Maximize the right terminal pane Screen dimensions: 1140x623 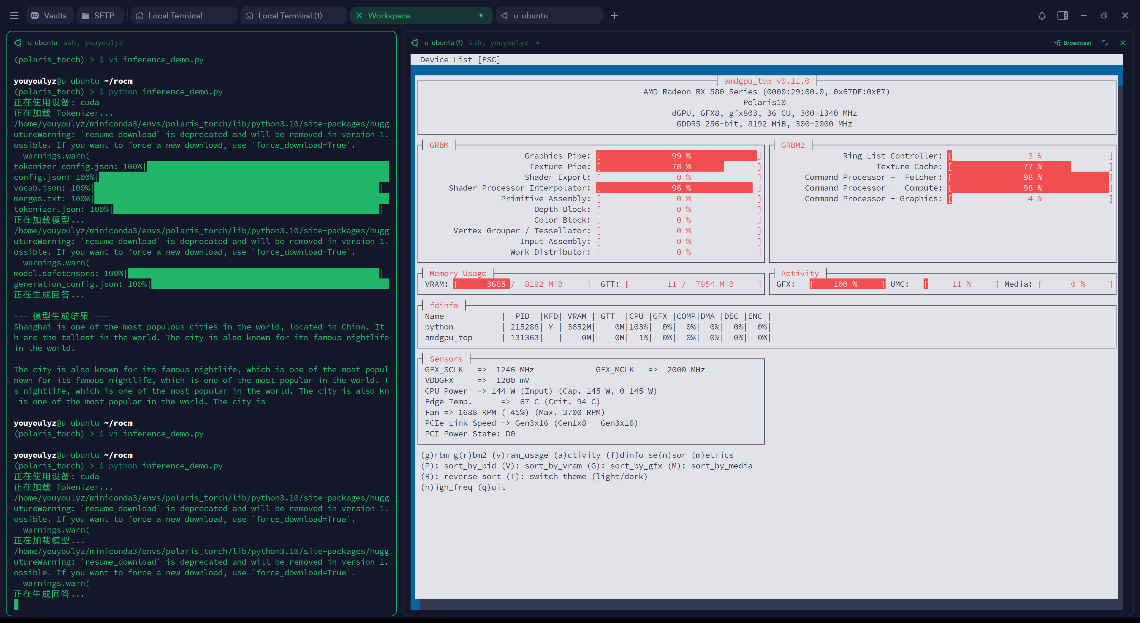[1105, 43]
